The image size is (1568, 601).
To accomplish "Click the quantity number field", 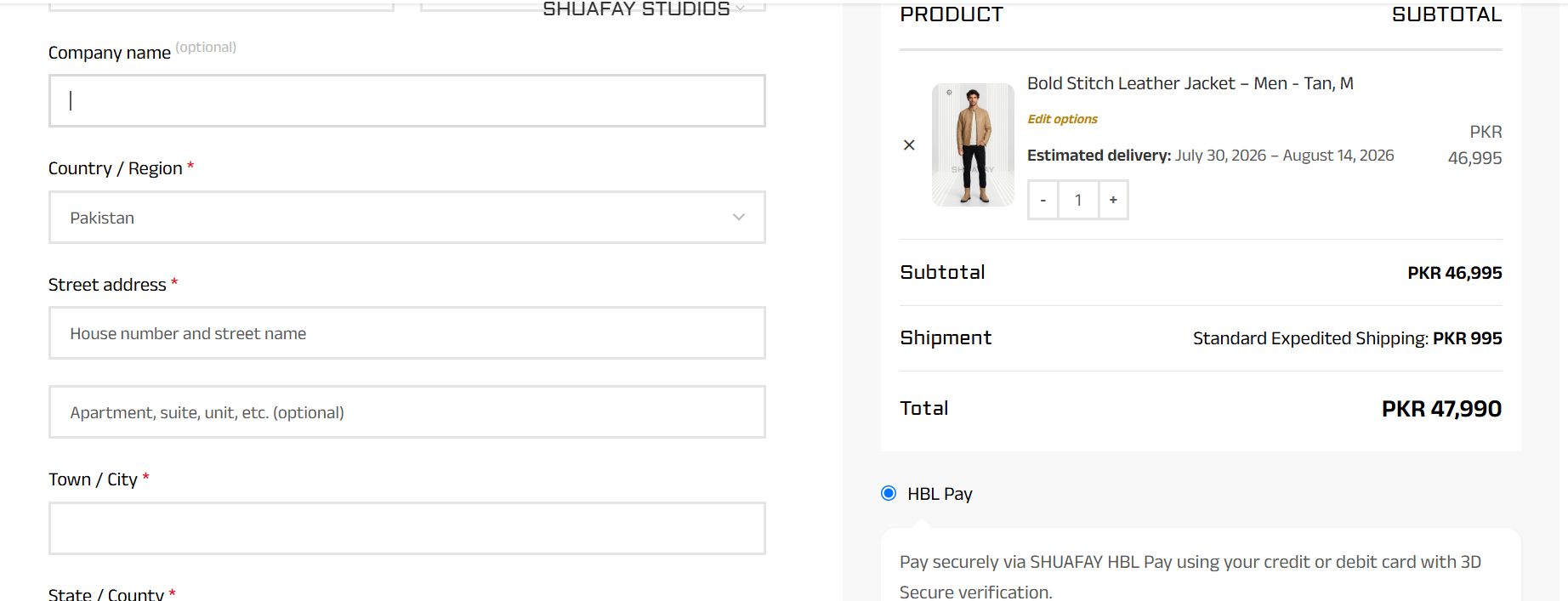I will click(x=1078, y=200).
